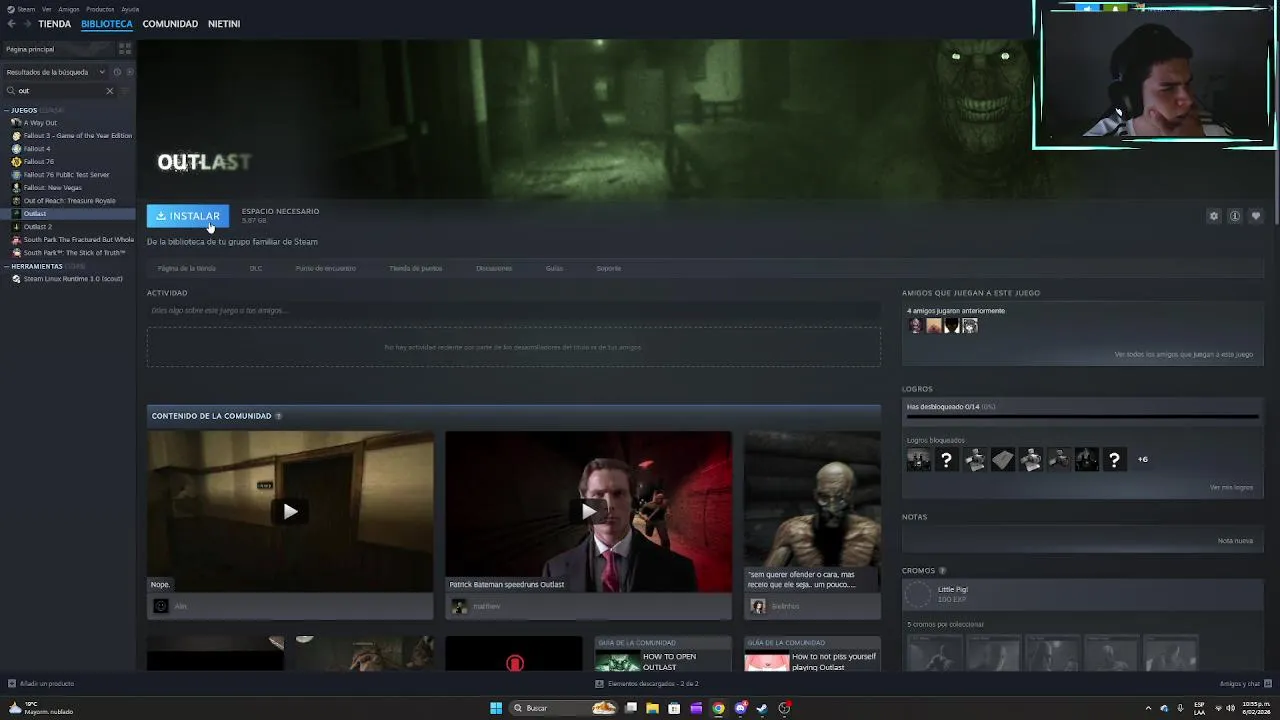Open the COMUNIDAD tab
Screen dimensions: 1280x720
[170, 24]
